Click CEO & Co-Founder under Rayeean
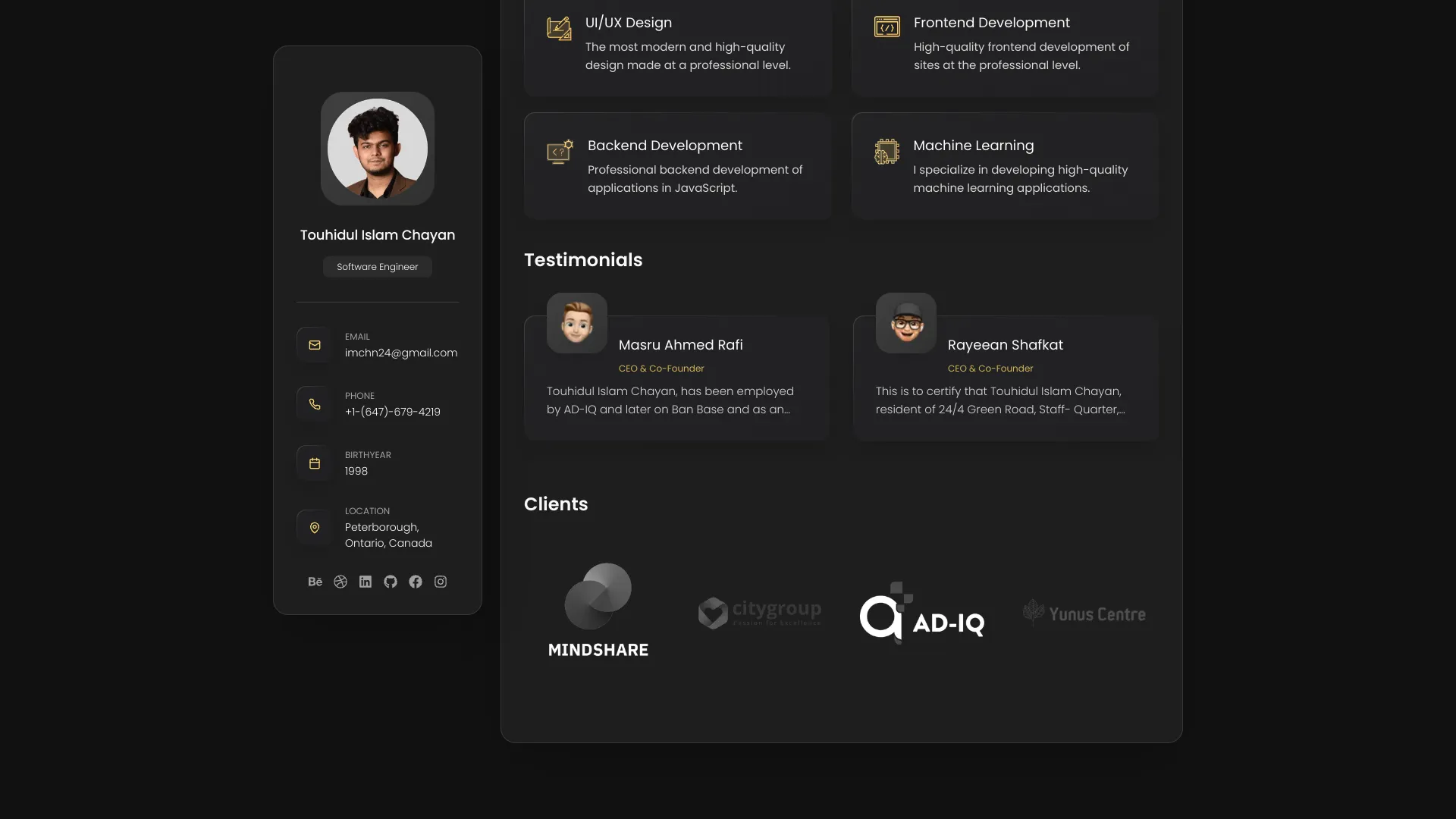Screen dimensions: 1456x819 click(990, 369)
